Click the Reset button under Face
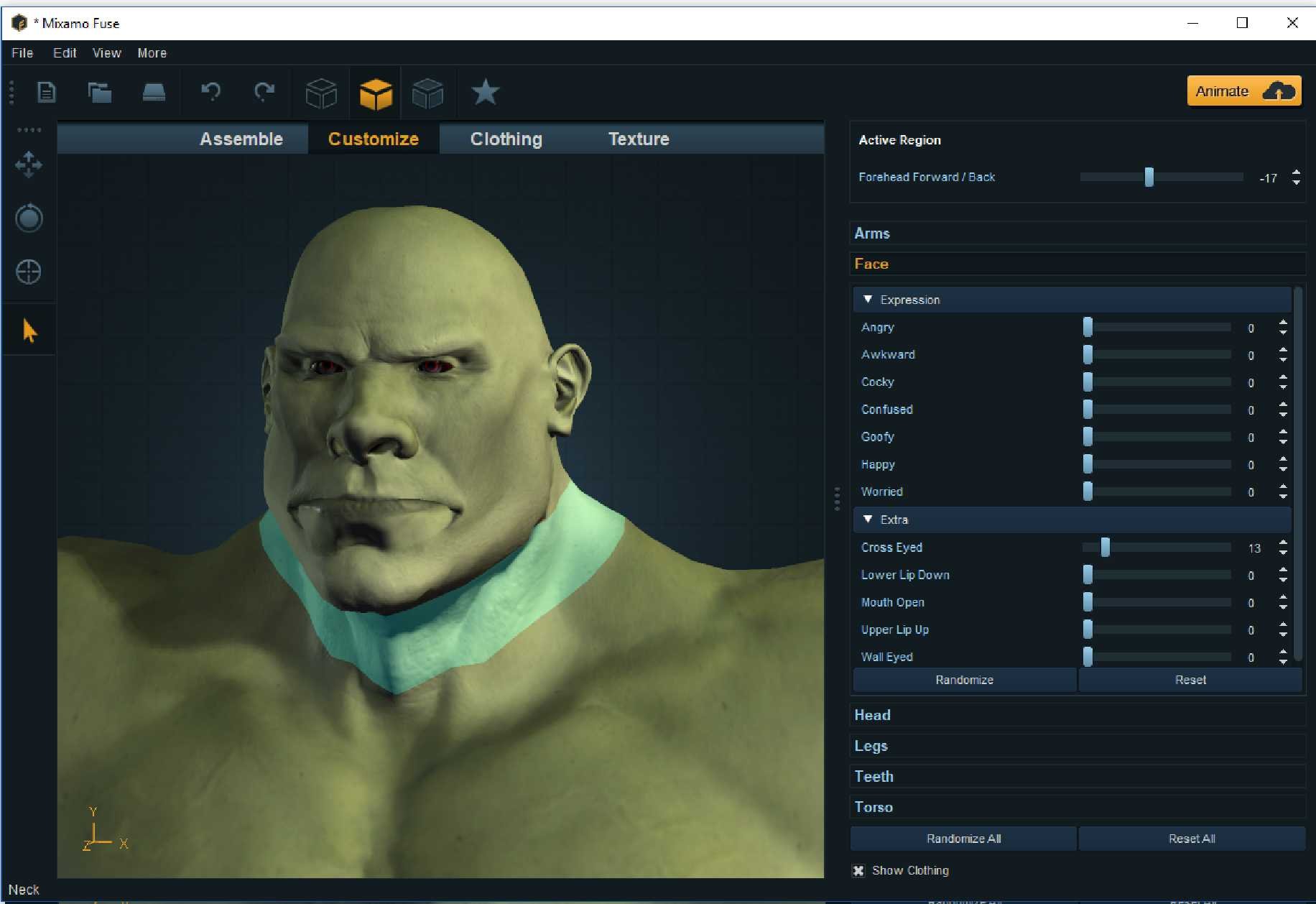Screen dimensions: 1316x904 [x=1190, y=680]
